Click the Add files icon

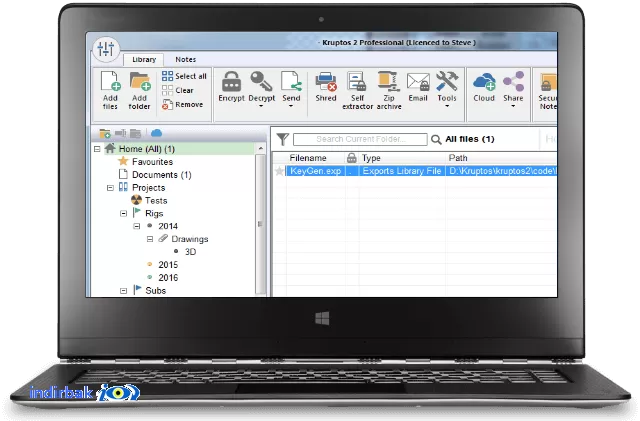(110, 81)
